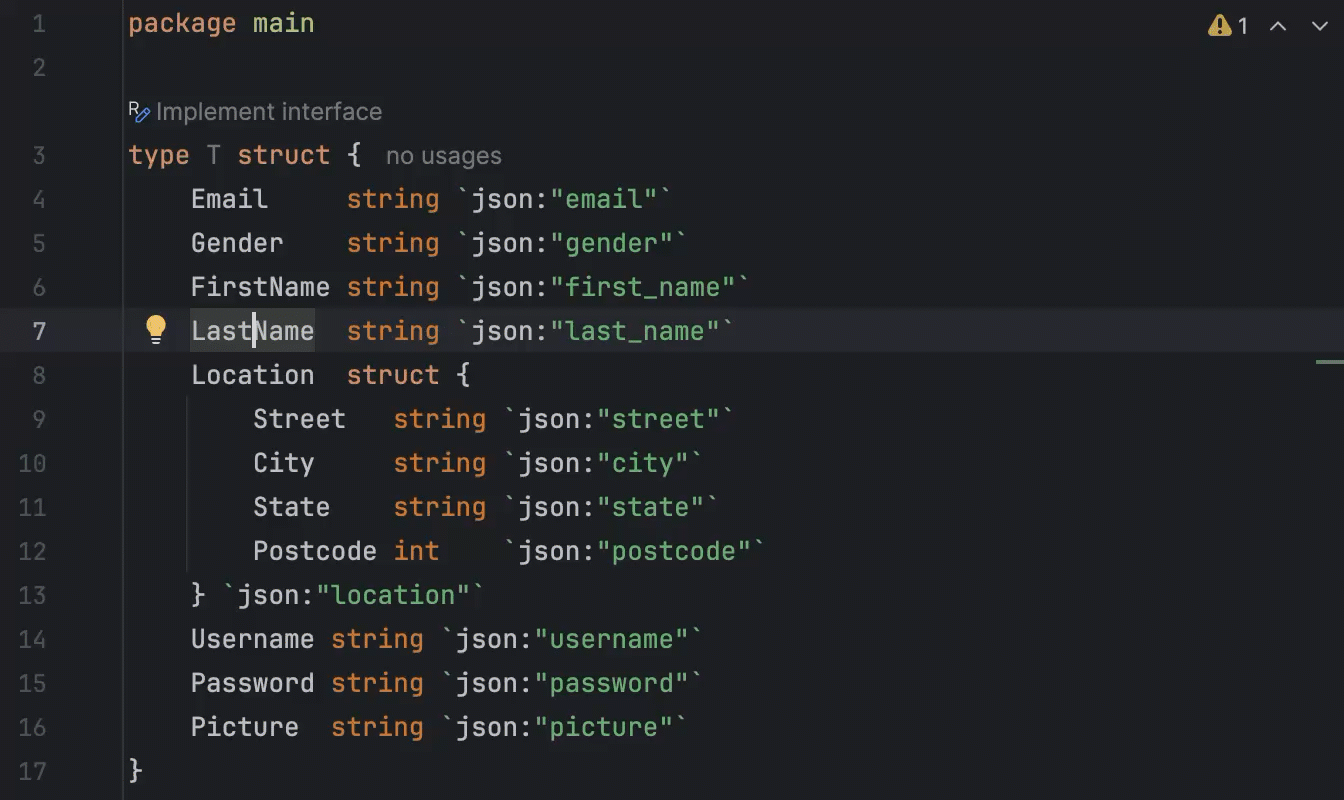Click the warning triangle inspection icon
This screenshot has height=800, width=1344.
point(1219,26)
